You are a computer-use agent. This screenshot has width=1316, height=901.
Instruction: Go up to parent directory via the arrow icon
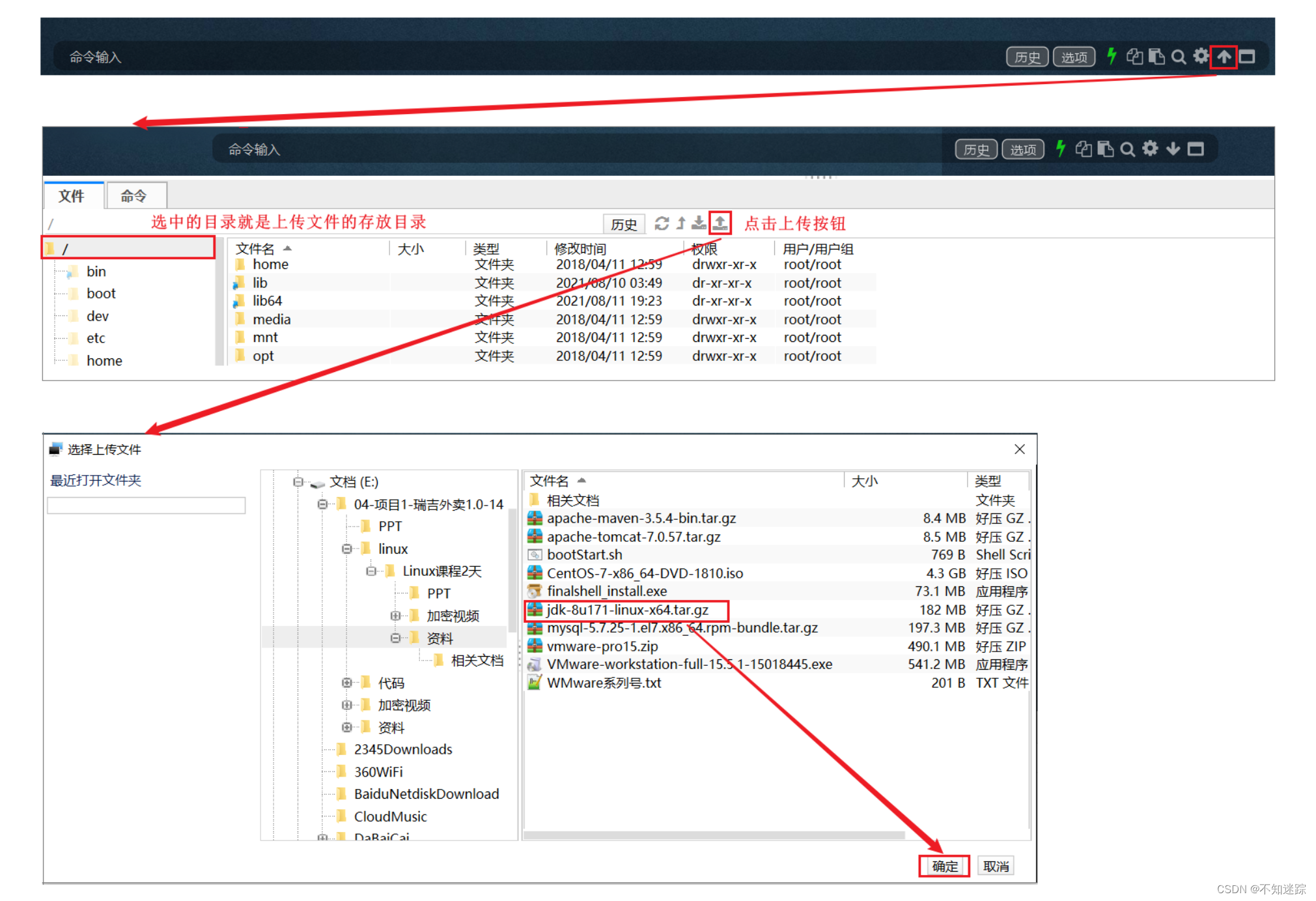681,223
